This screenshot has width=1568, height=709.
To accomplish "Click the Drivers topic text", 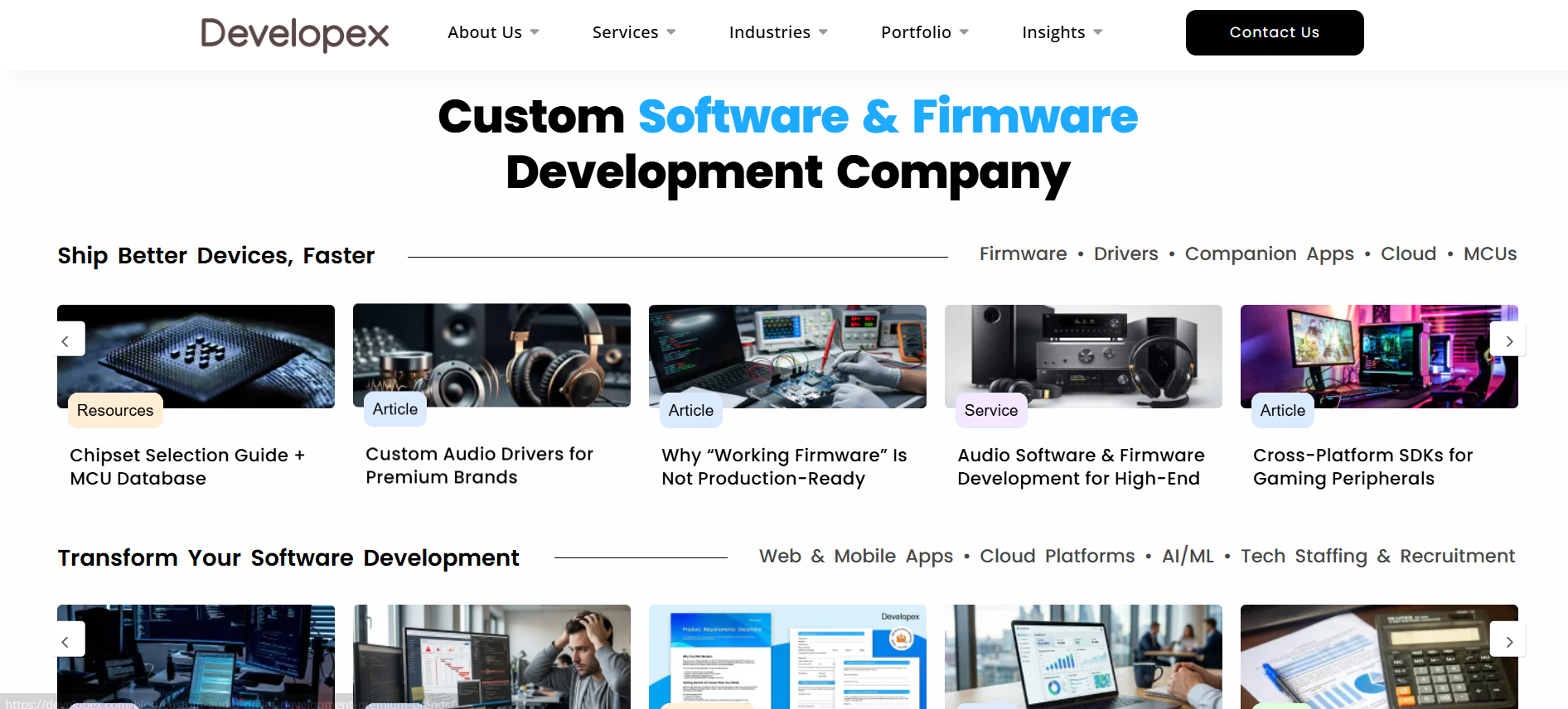I will (x=1125, y=253).
